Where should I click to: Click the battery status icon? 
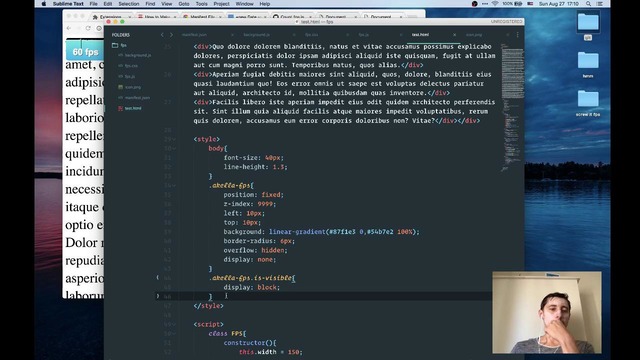(518, 4)
